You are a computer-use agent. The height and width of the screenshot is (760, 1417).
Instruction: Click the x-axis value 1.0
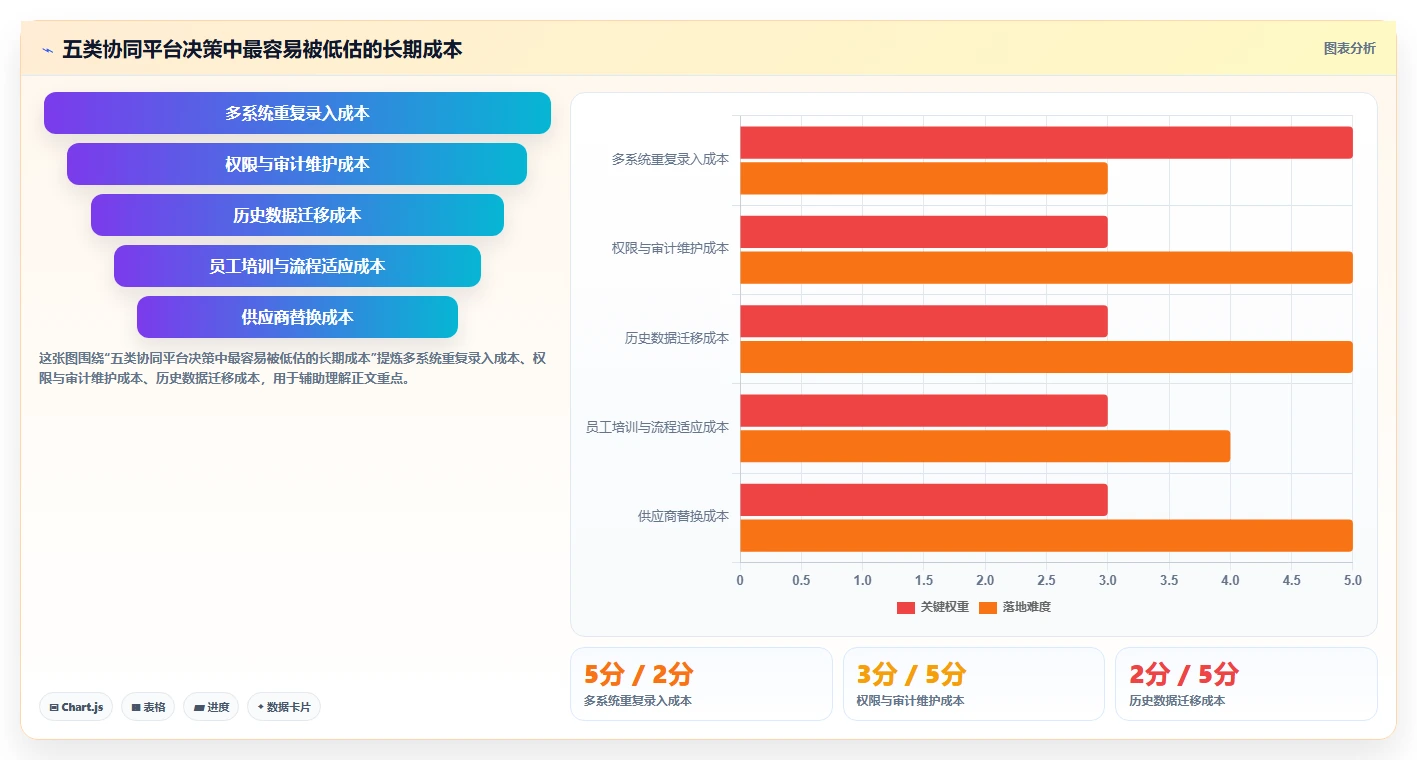862,580
